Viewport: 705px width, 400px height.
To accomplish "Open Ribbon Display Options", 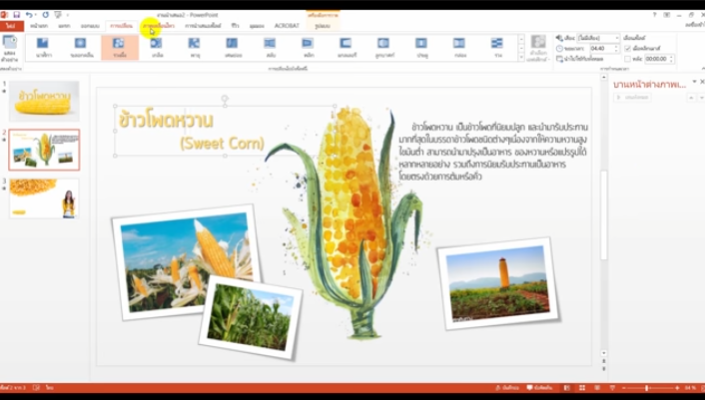I will pos(667,15).
